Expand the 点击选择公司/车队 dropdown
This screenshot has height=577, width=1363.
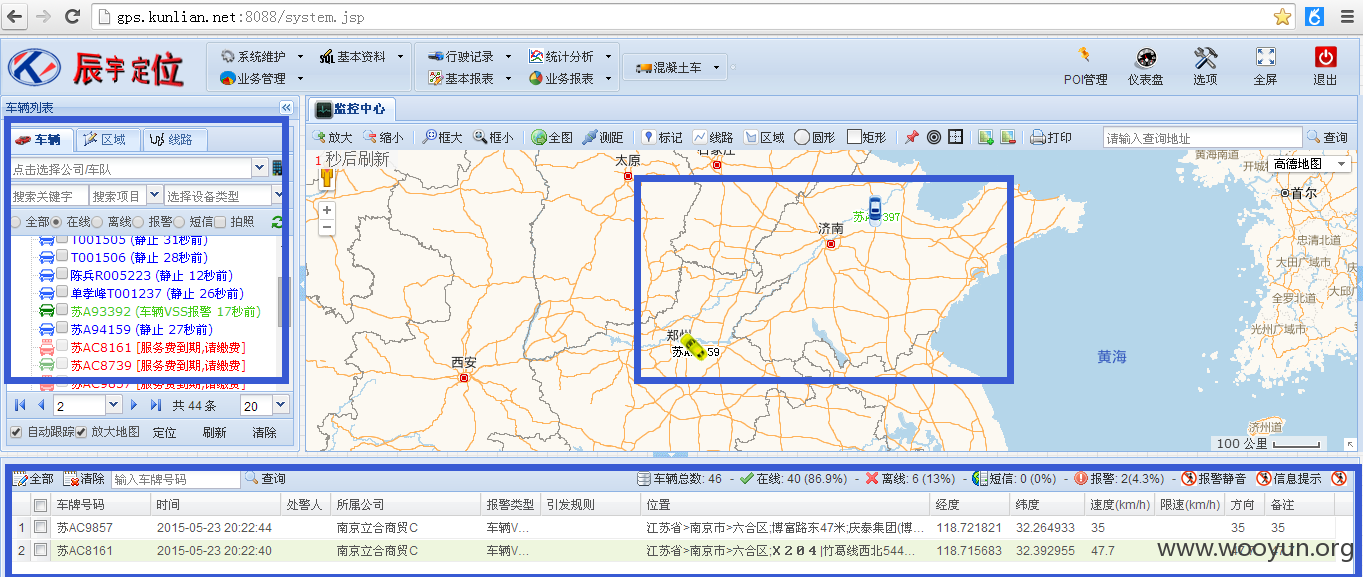click(x=260, y=168)
